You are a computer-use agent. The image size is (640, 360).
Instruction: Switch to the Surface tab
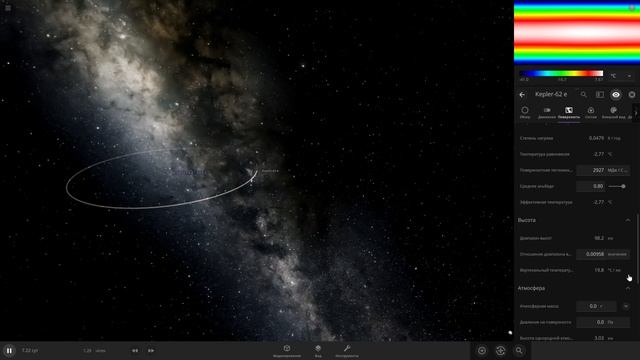pyautogui.click(x=569, y=112)
